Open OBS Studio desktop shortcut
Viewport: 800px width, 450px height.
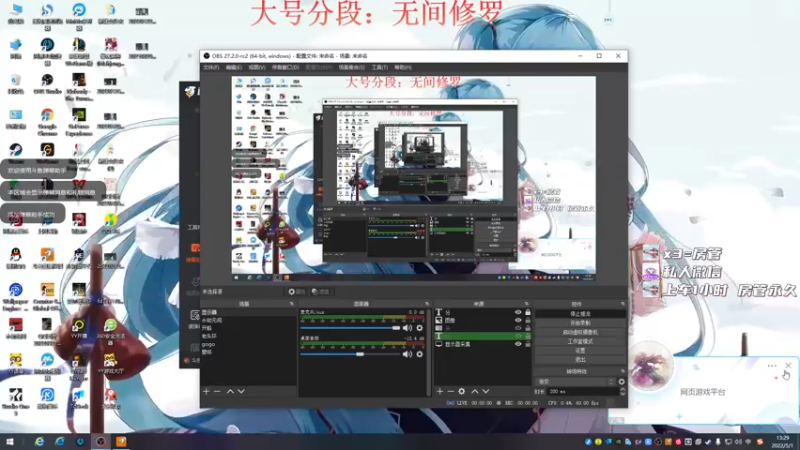point(47,85)
